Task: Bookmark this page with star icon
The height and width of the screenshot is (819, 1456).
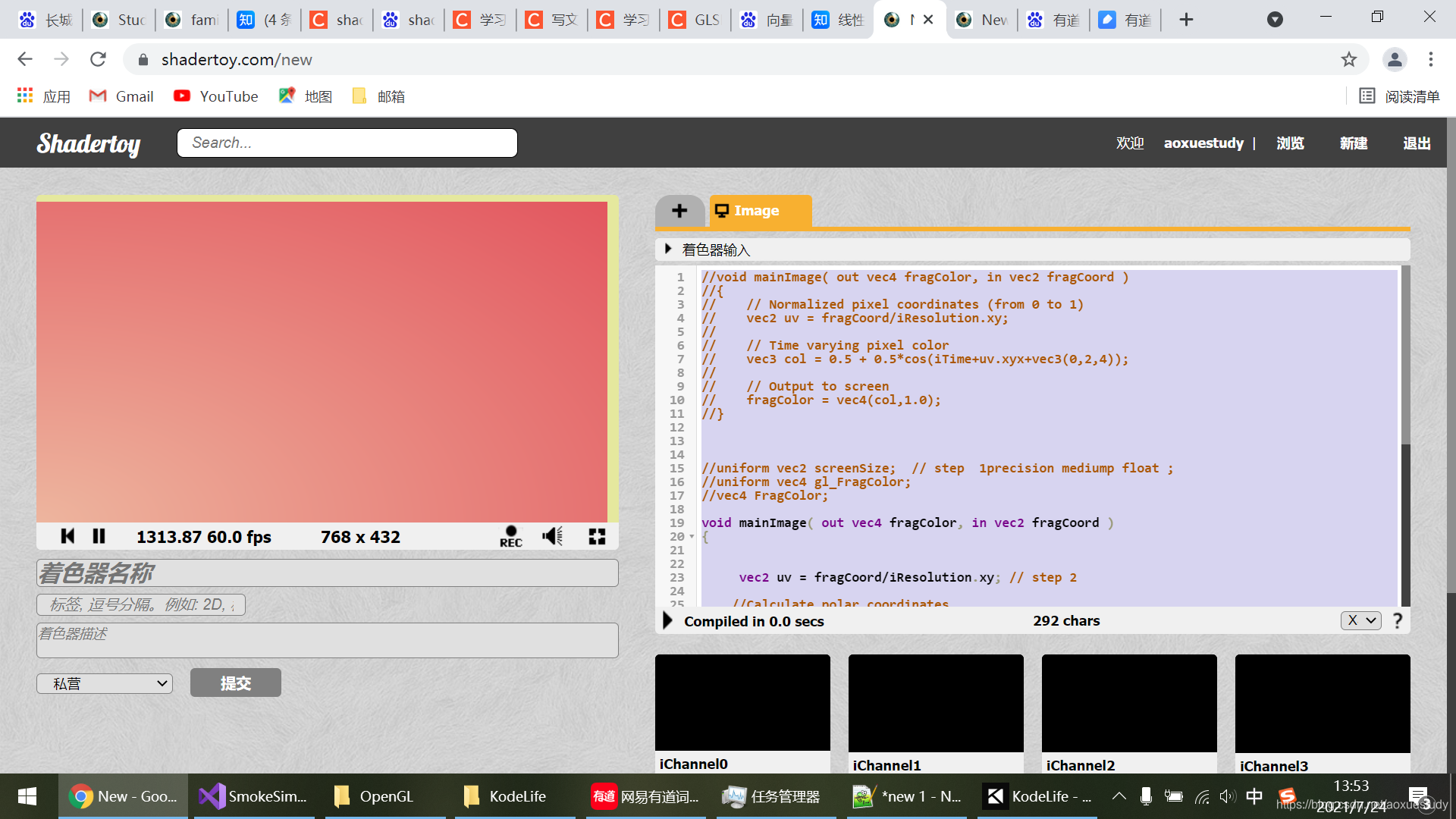Action: [1348, 59]
